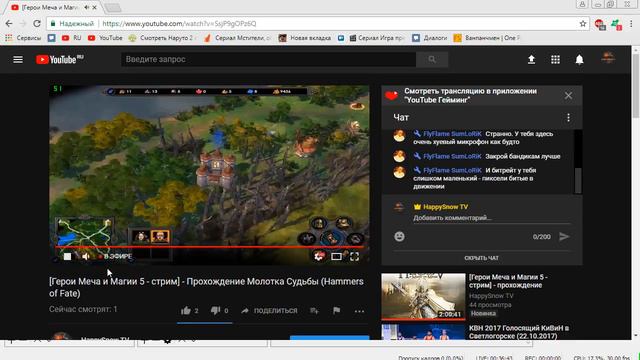640x360 pixels.
Task: Enter fullscreen video mode
Action: point(354,256)
